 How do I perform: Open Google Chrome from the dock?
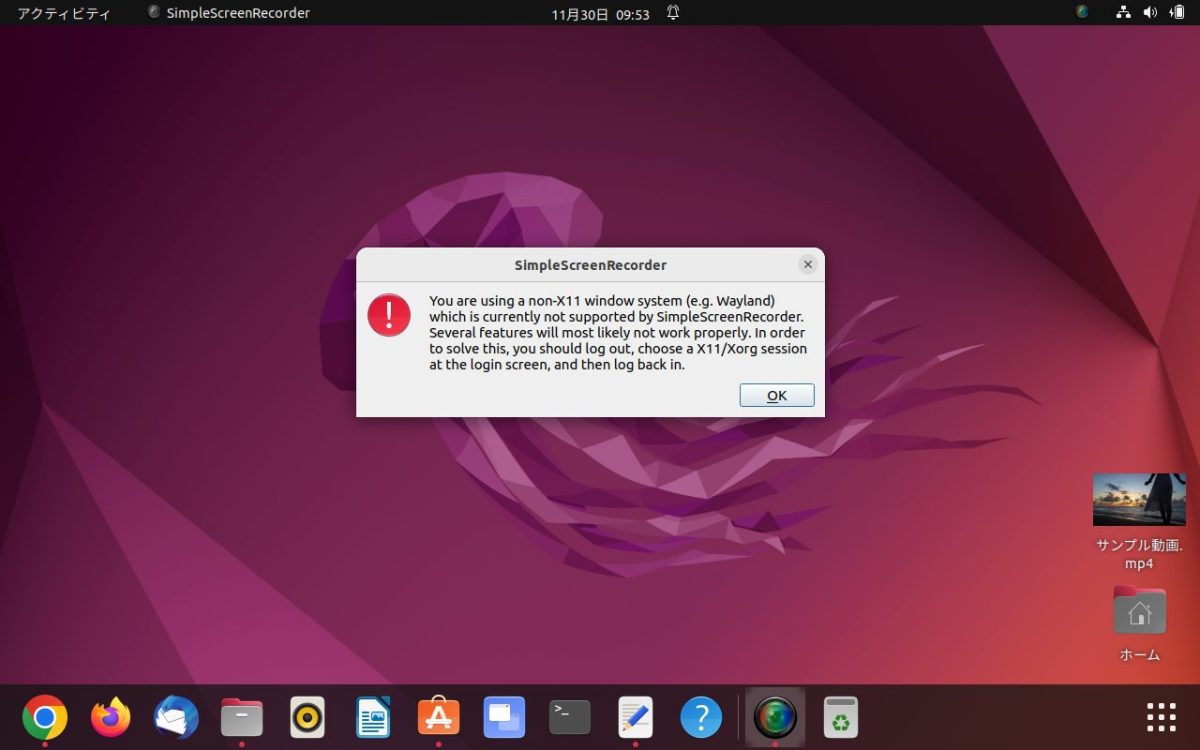tap(44, 716)
